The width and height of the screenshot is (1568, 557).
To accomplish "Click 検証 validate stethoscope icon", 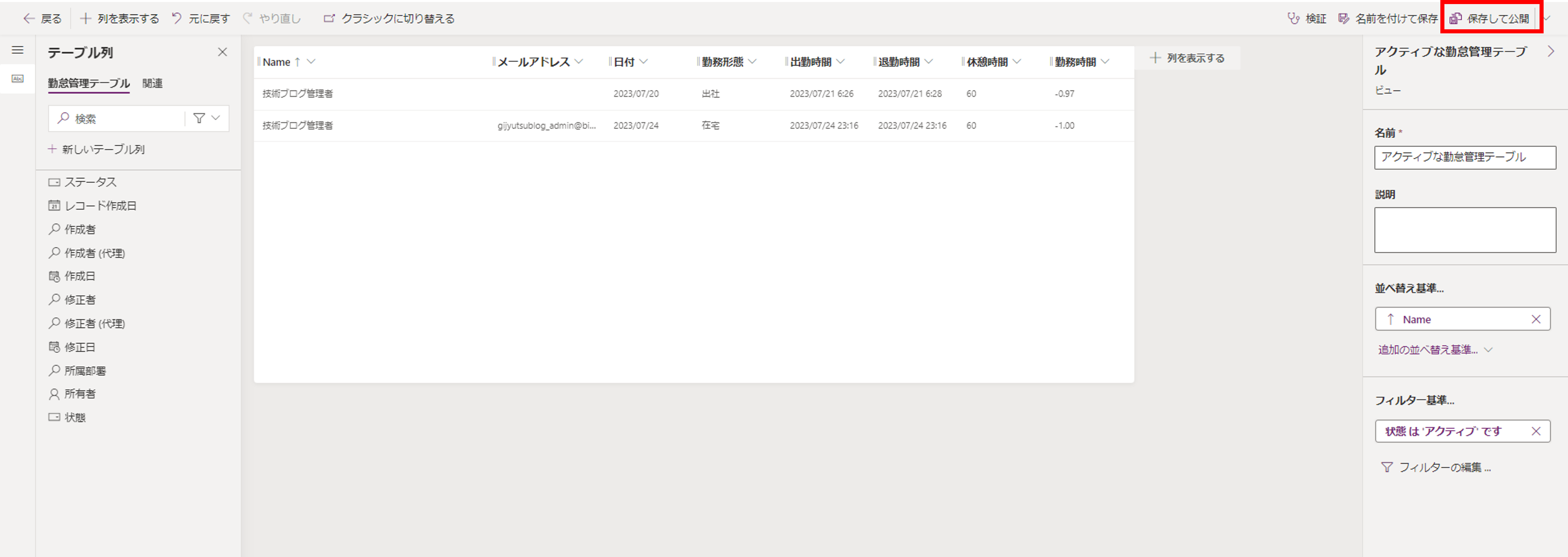I will (1294, 19).
